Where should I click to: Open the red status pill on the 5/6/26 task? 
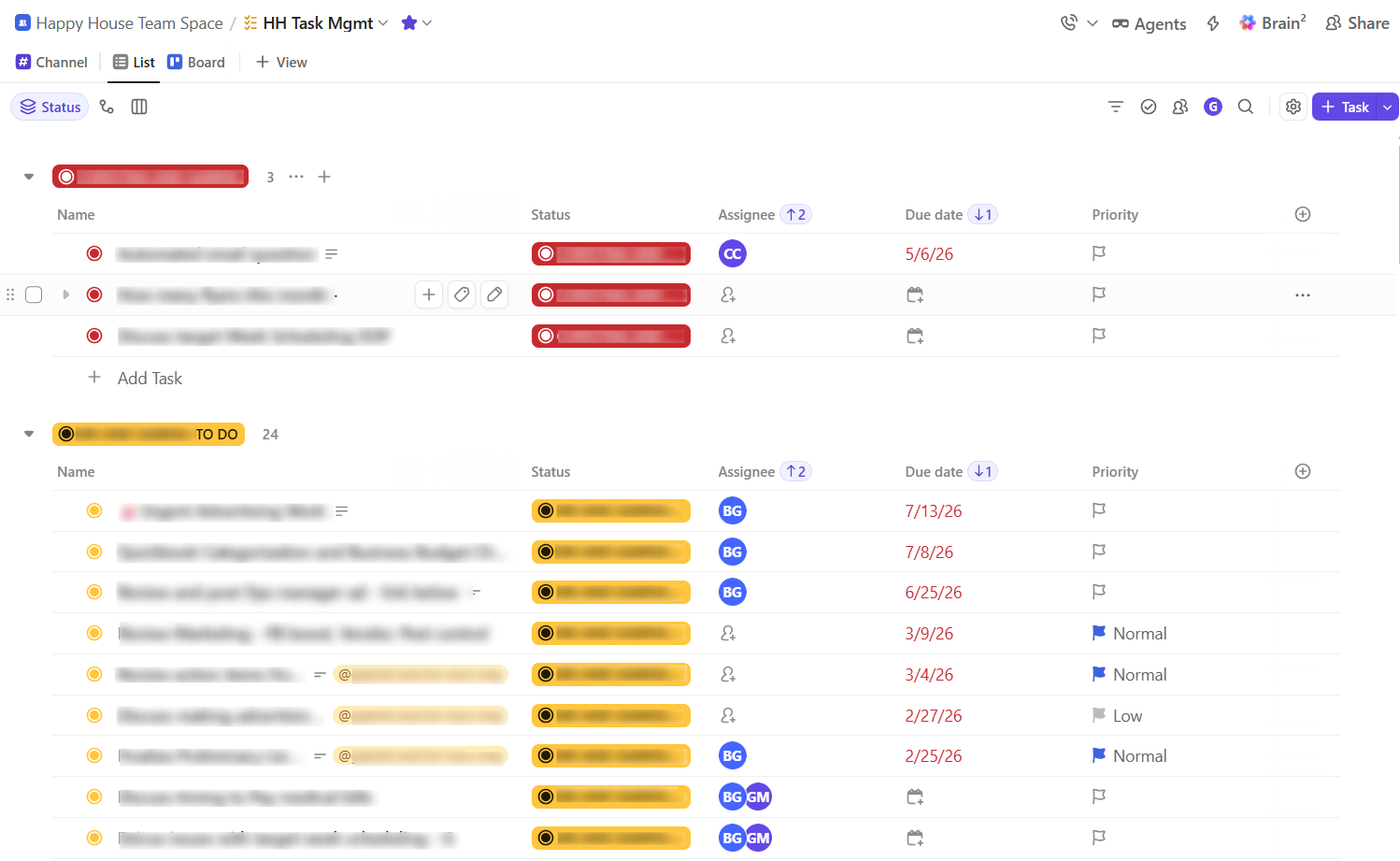[x=611, y=253]
